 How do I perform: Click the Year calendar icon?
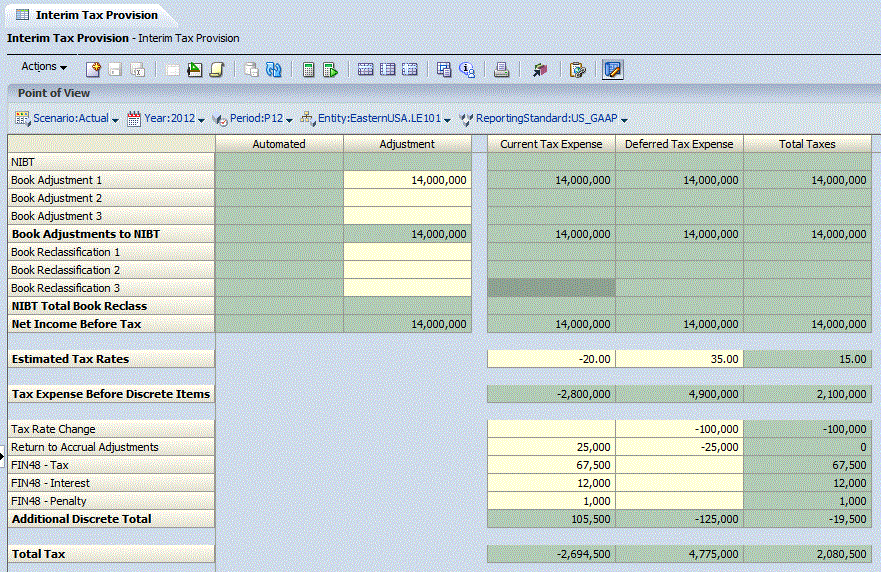(134, 119)
